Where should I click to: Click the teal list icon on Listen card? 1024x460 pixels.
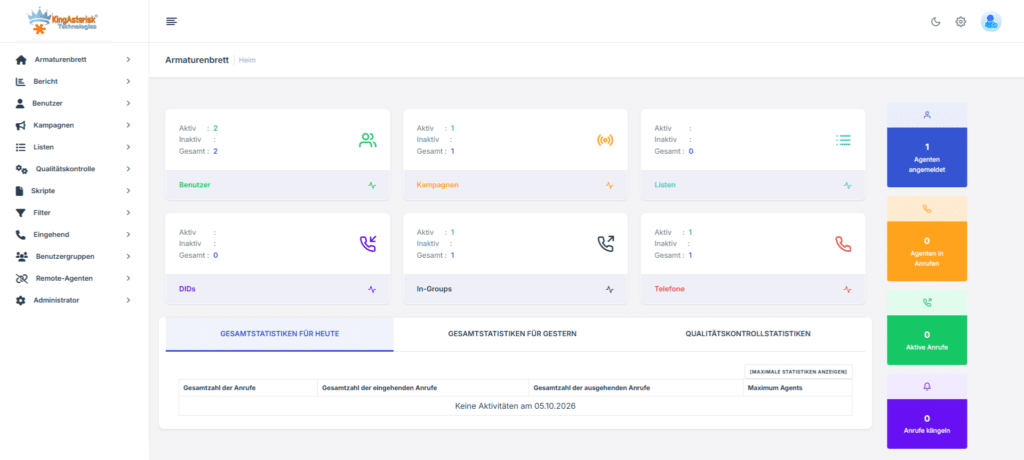[x=843, y=140]
